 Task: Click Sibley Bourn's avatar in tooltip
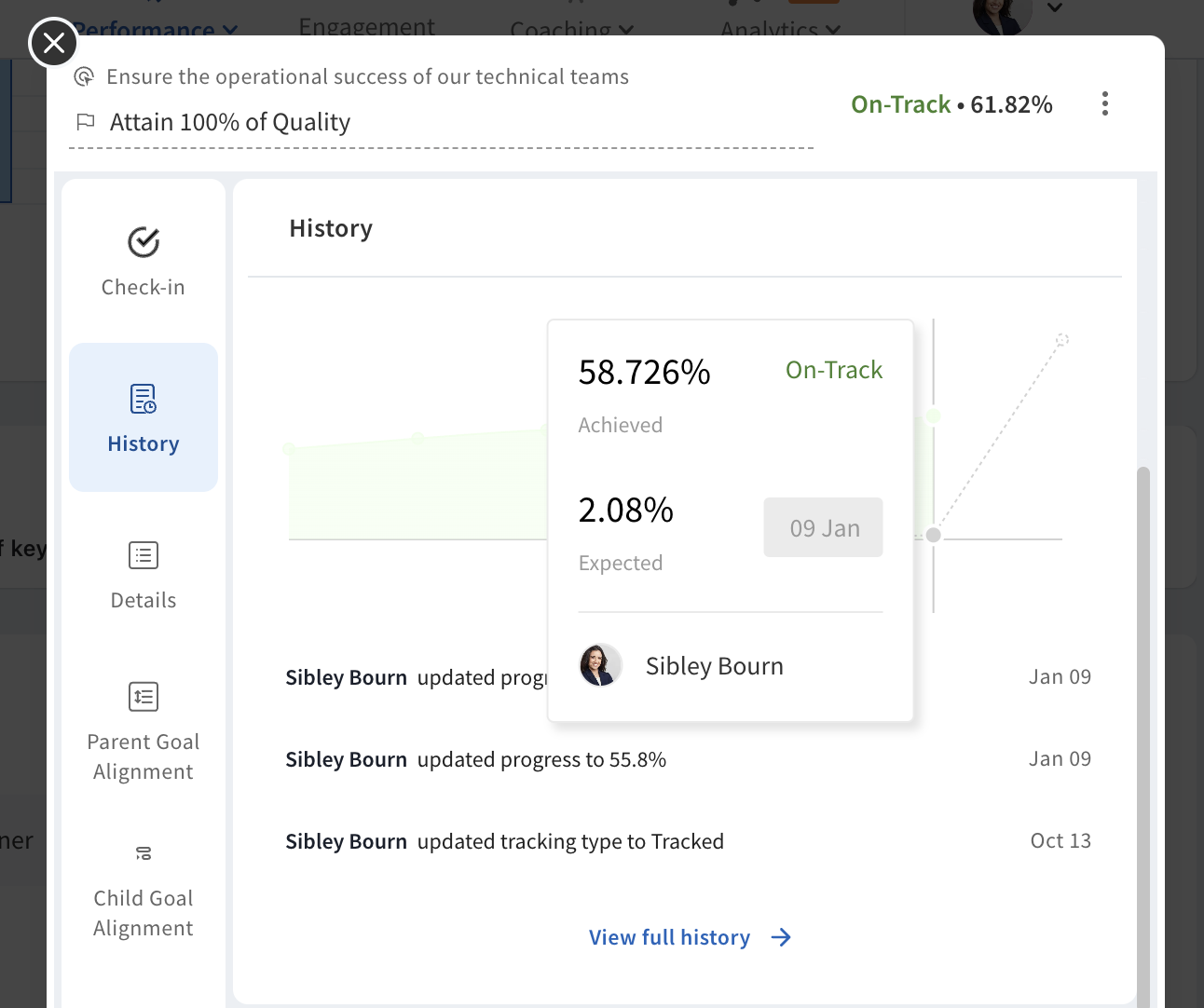[600, 666]
